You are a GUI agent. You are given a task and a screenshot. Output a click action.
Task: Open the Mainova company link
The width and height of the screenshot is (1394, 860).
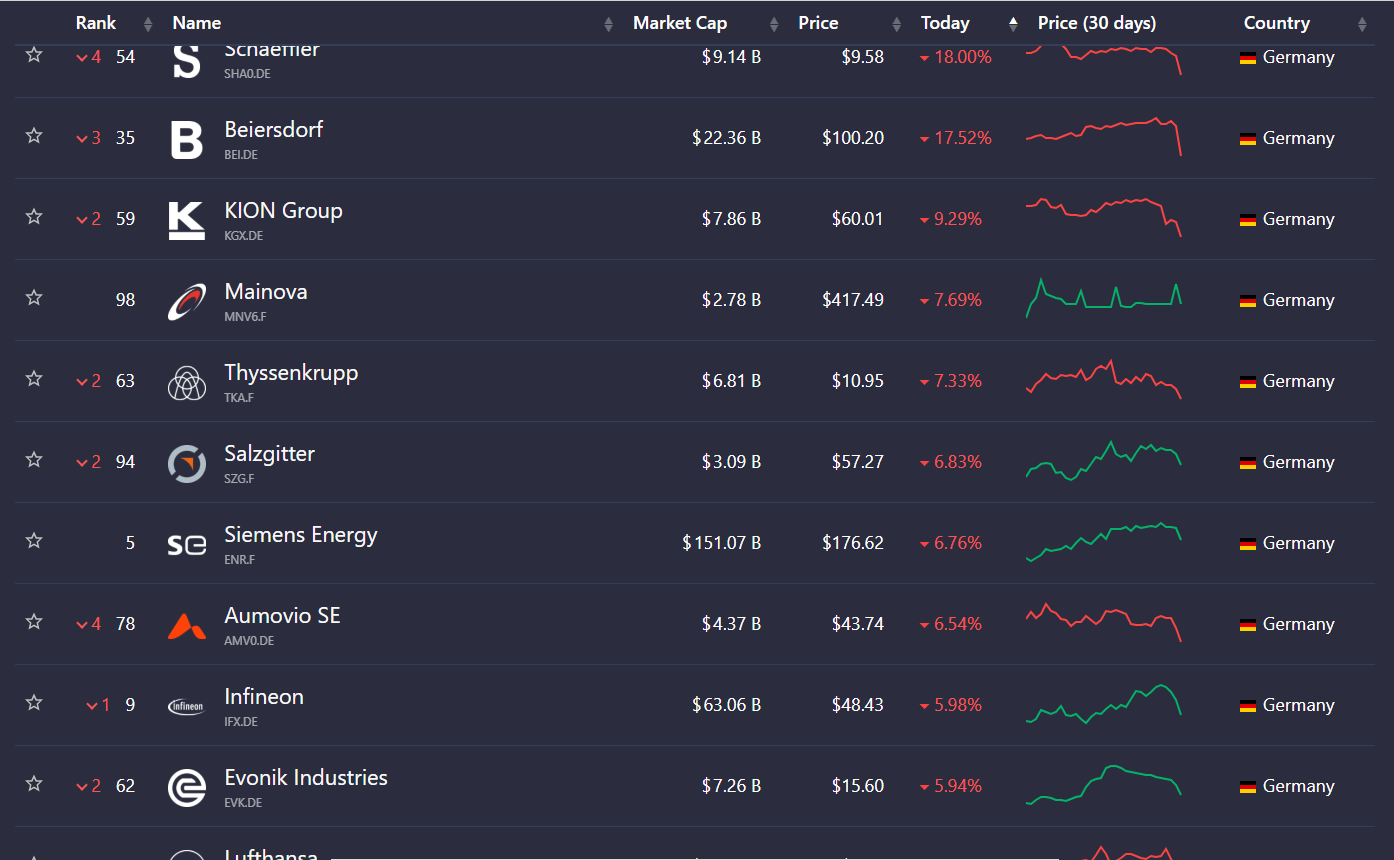266,292
